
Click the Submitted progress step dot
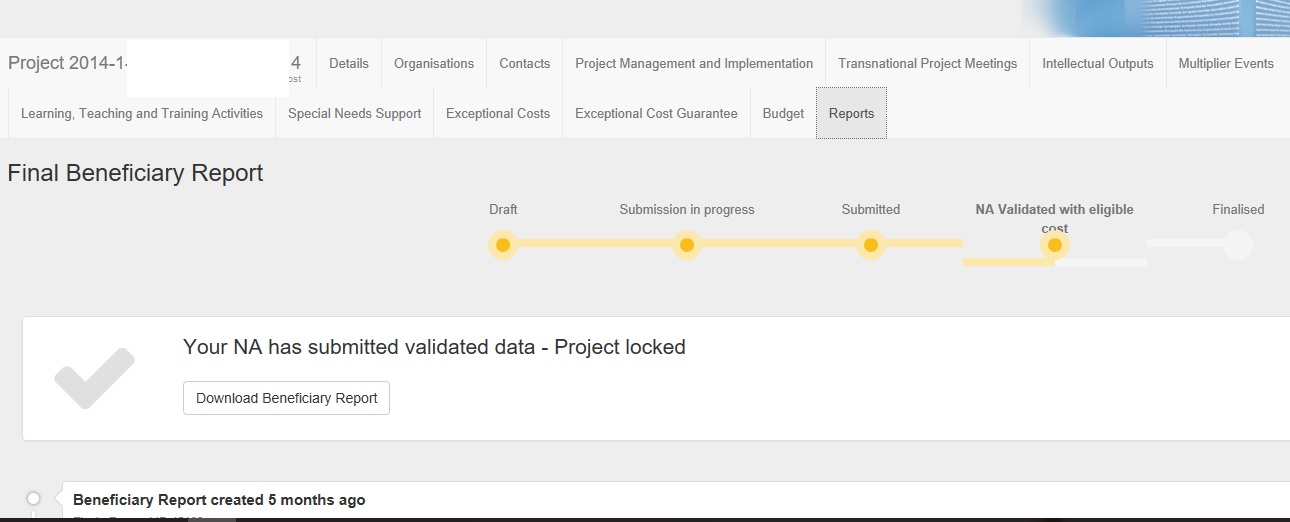click(x=871, y=245)
